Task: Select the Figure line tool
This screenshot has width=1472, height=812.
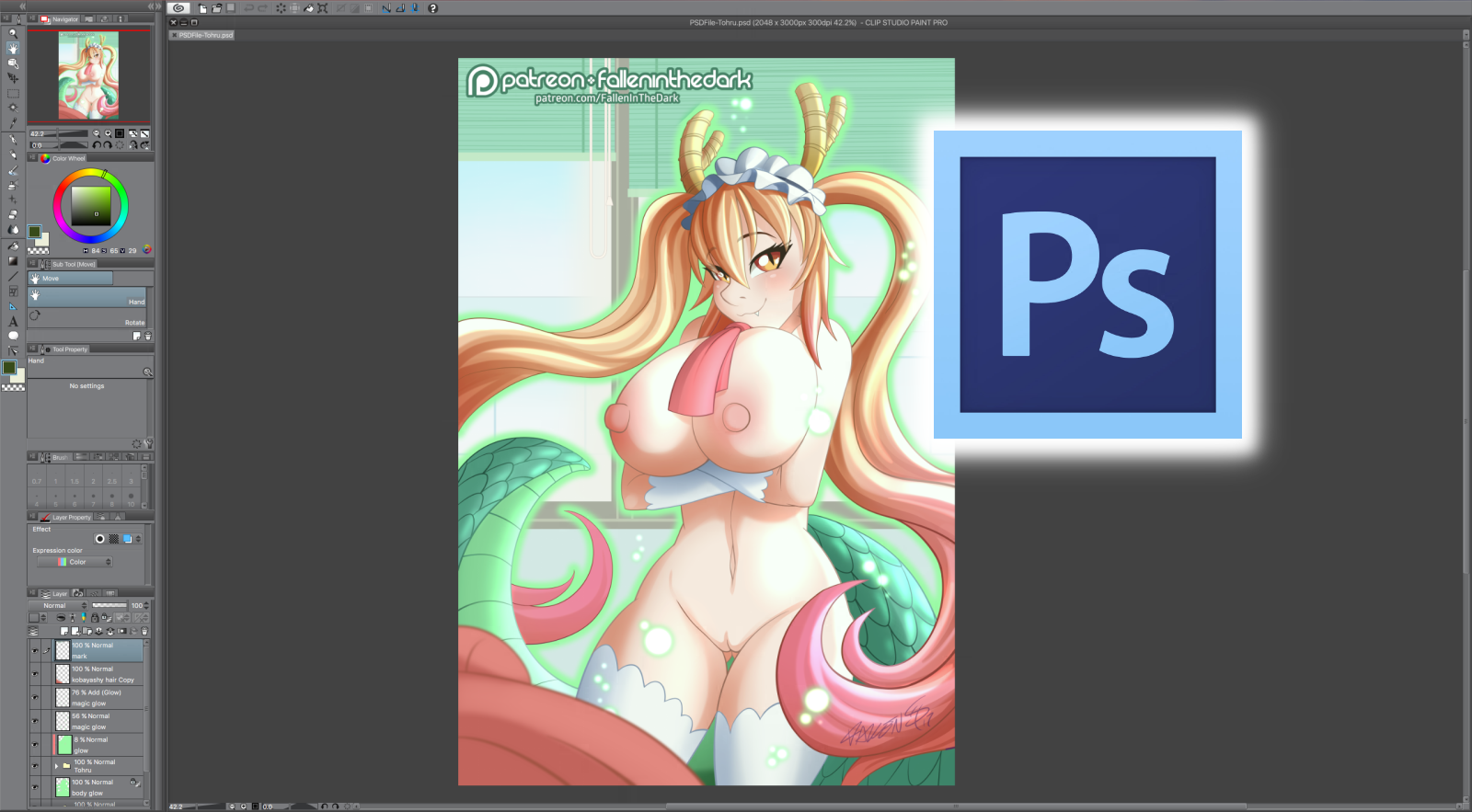Action: tap(13, 277)
